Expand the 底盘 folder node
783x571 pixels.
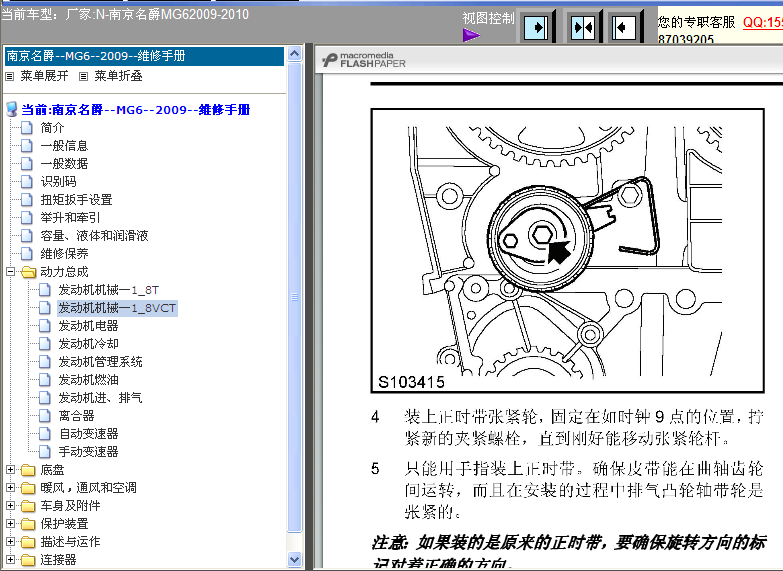click(x=11, y=470)
